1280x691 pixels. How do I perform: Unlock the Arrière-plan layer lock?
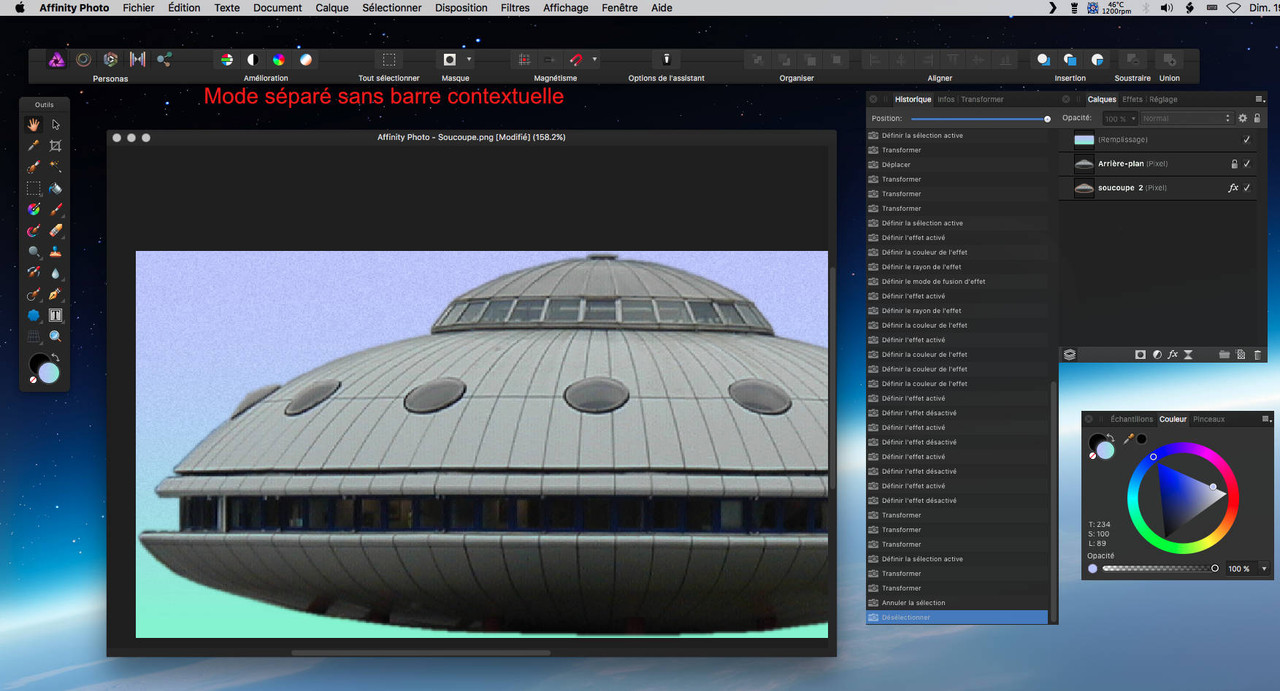[x=1234, y=164]
